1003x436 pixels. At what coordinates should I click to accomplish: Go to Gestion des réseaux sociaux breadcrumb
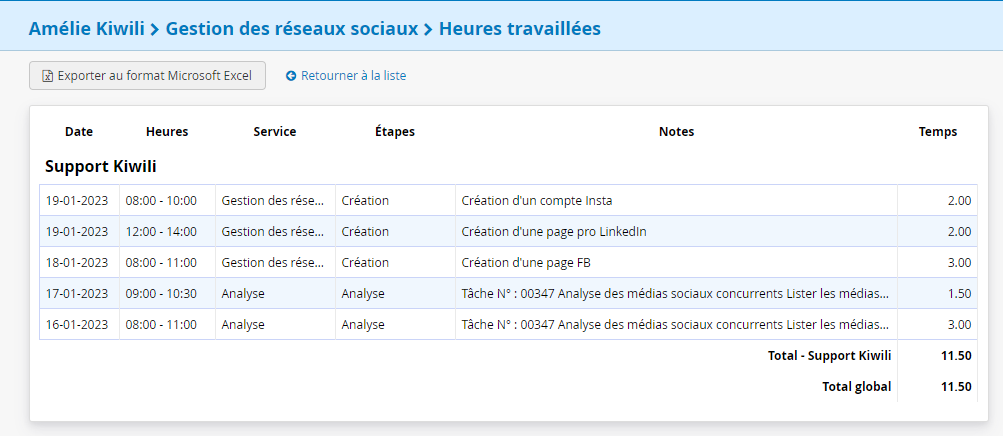click(291, 29)
